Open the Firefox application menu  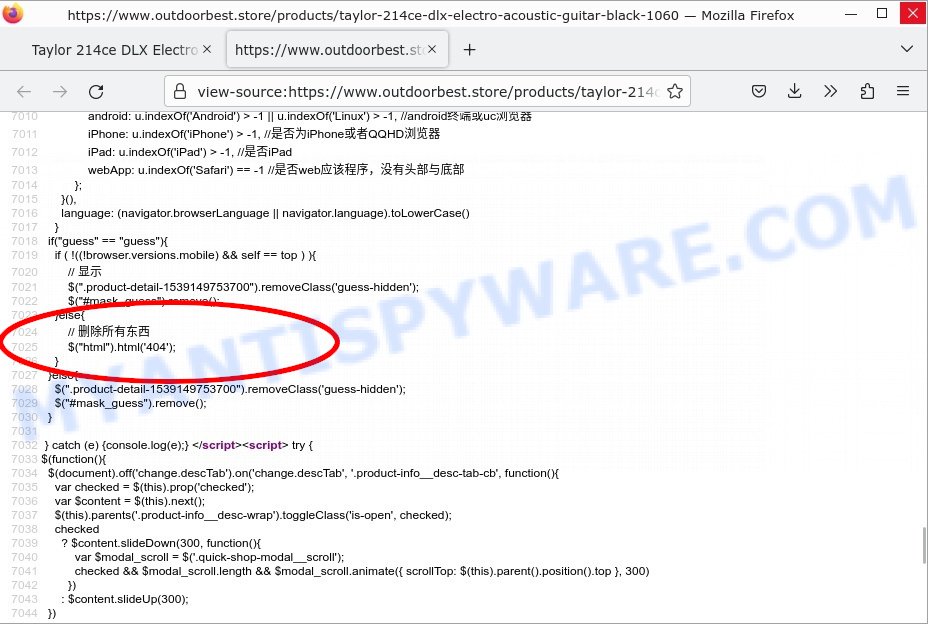[x=903, y=91]
